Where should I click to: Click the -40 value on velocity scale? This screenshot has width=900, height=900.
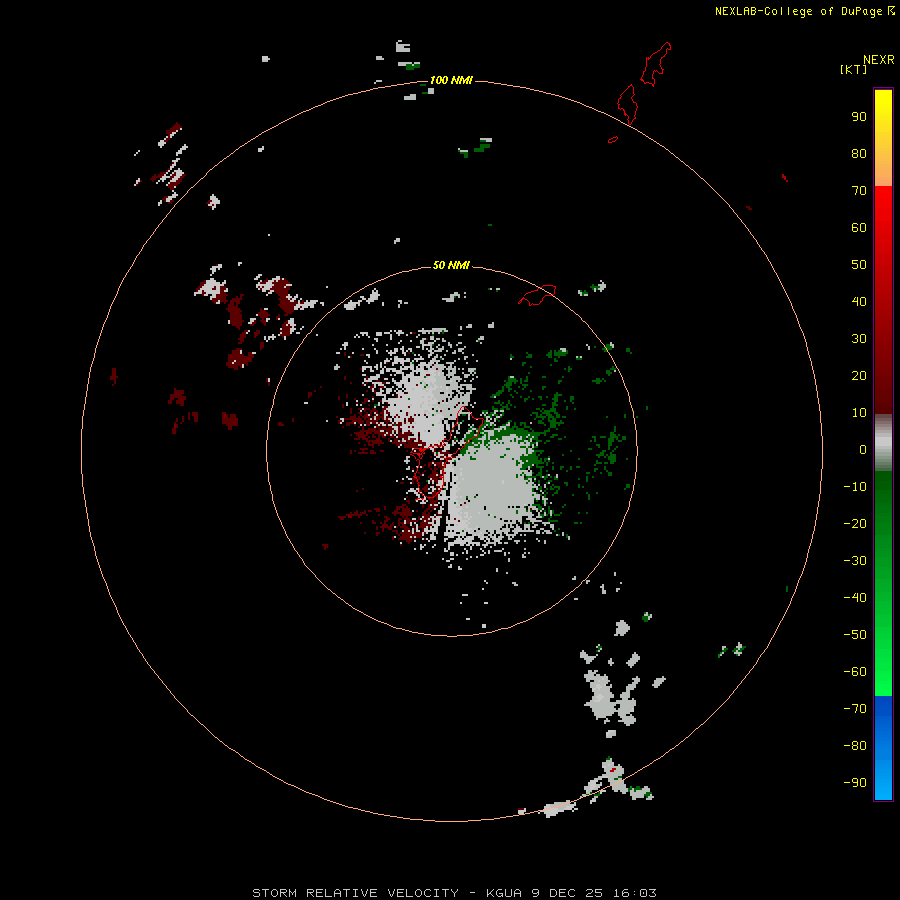click(x=855, y=598)
